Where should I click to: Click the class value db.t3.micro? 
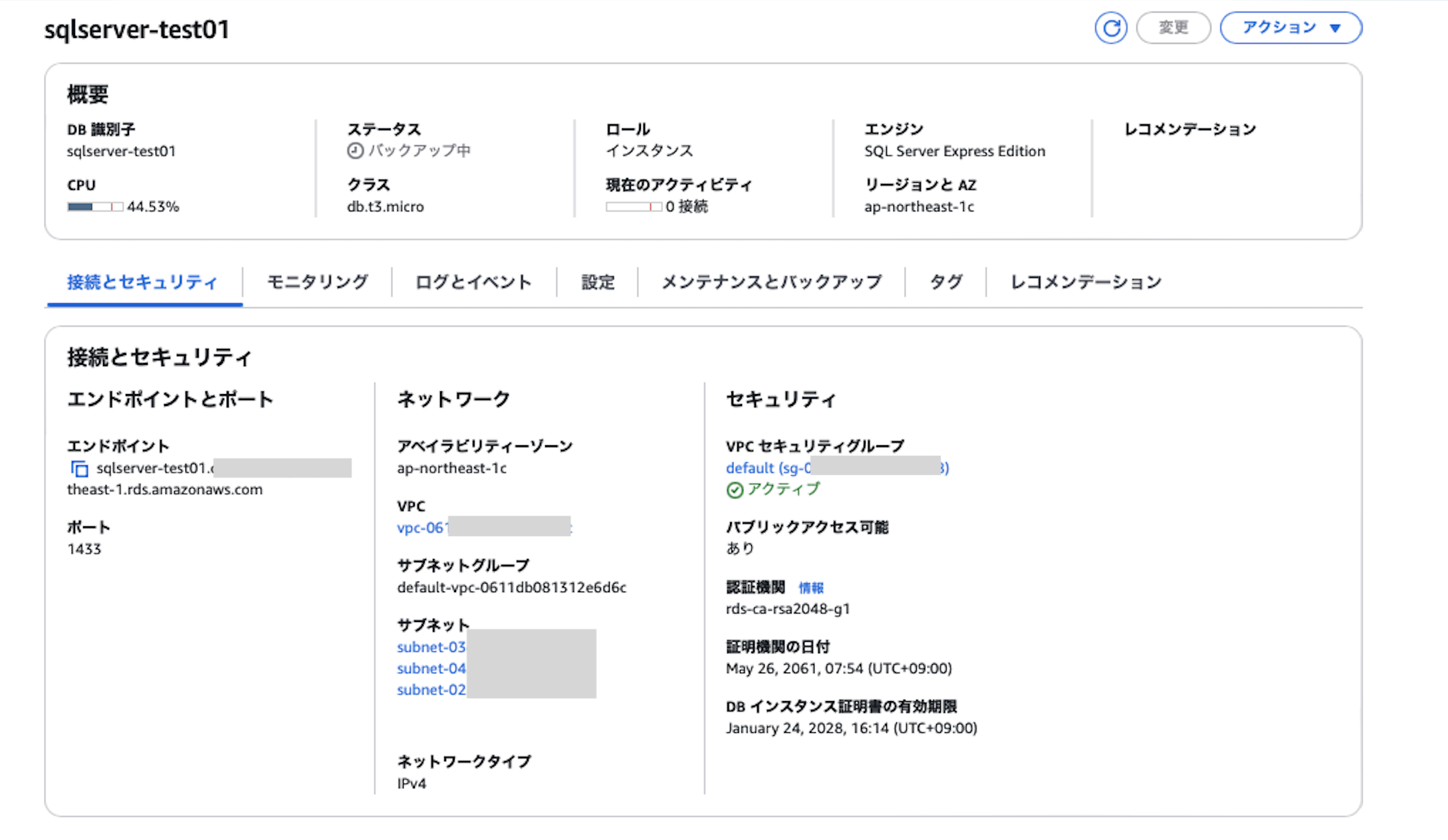[386, 207]
